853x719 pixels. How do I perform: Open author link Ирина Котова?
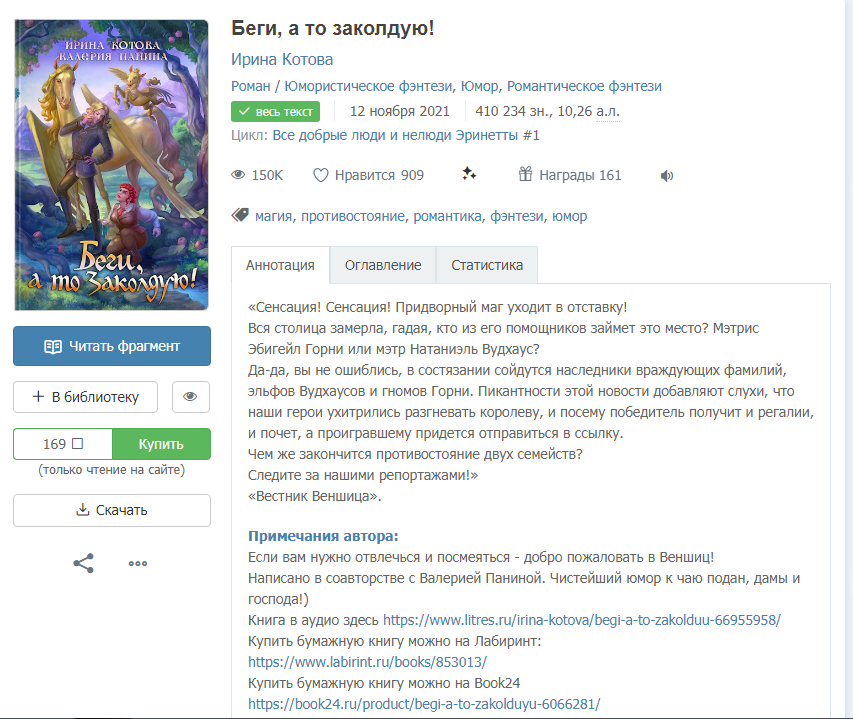[282, 59]
